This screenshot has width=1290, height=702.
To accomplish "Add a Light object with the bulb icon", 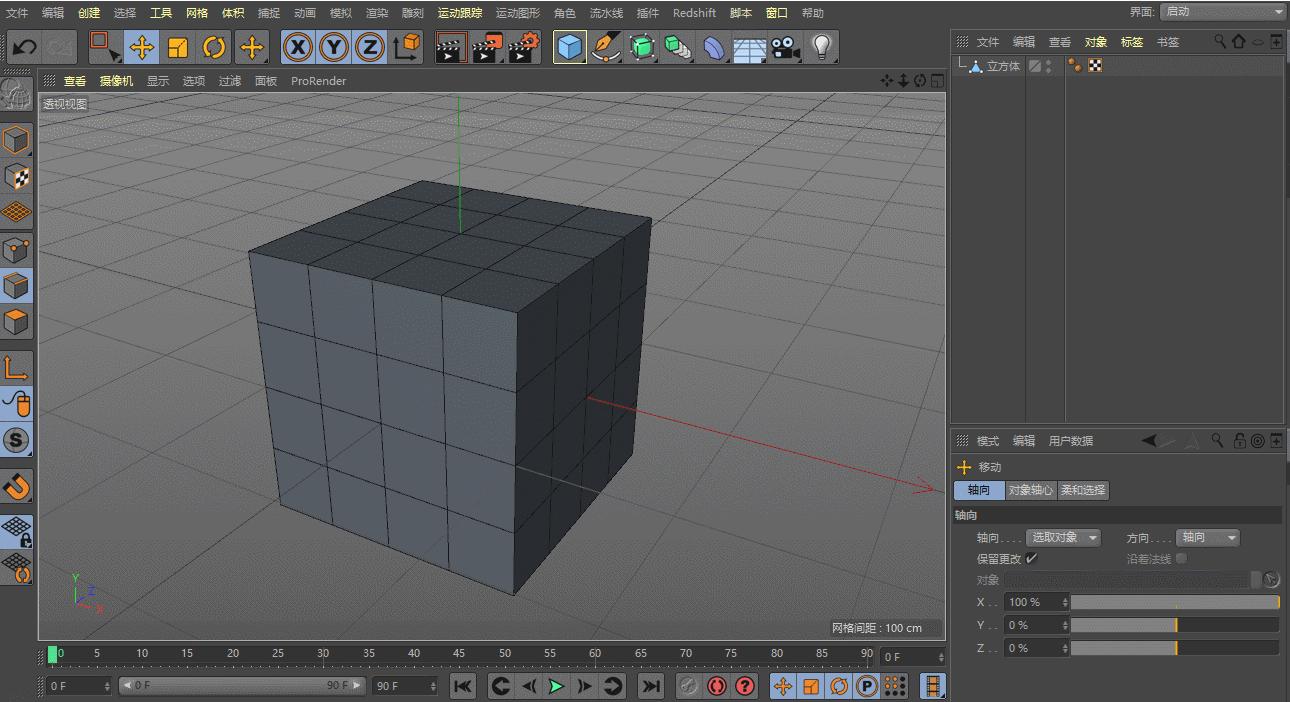I will click(821, 47).
